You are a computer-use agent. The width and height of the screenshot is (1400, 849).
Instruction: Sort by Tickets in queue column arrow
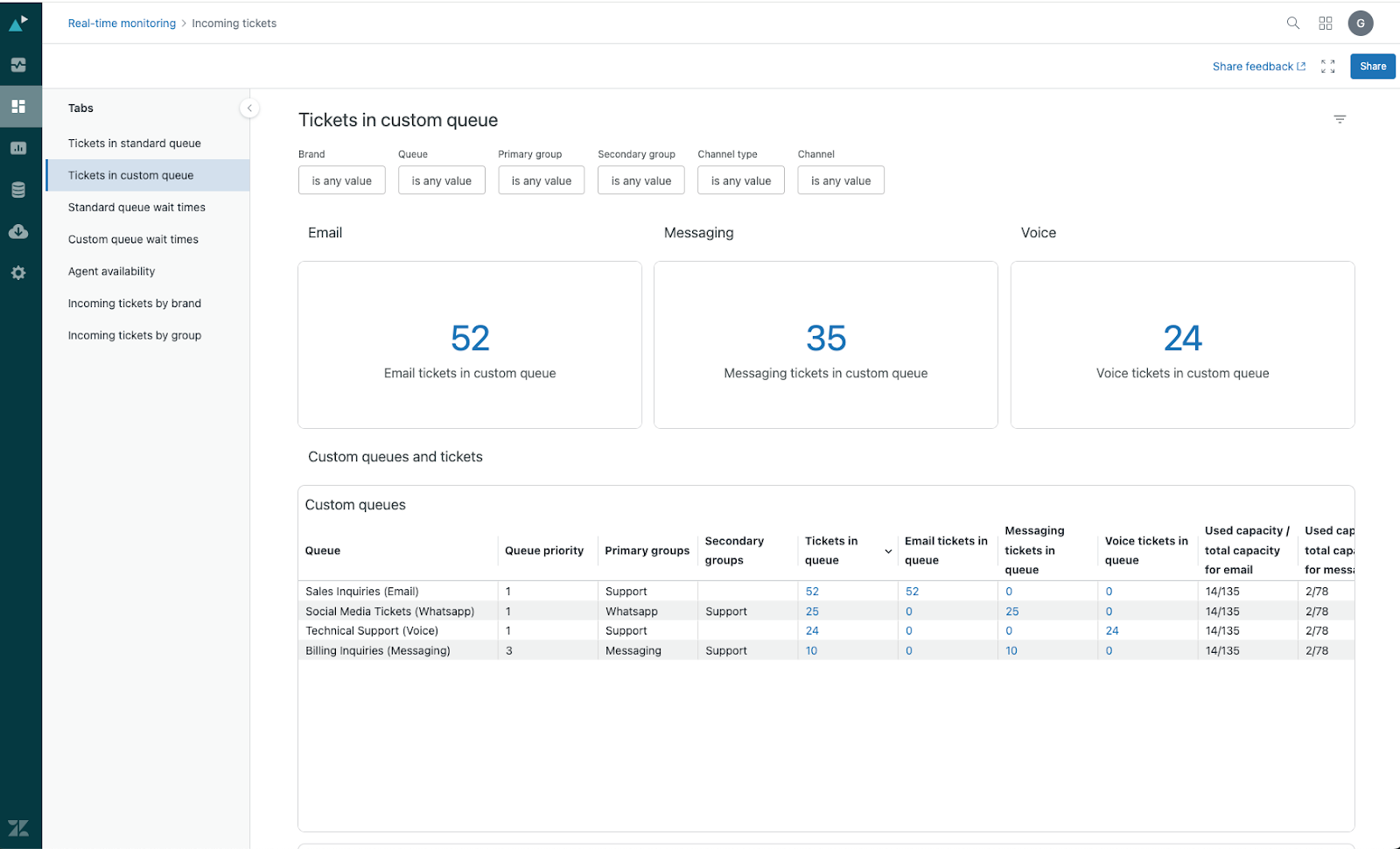tap(888, 551)
